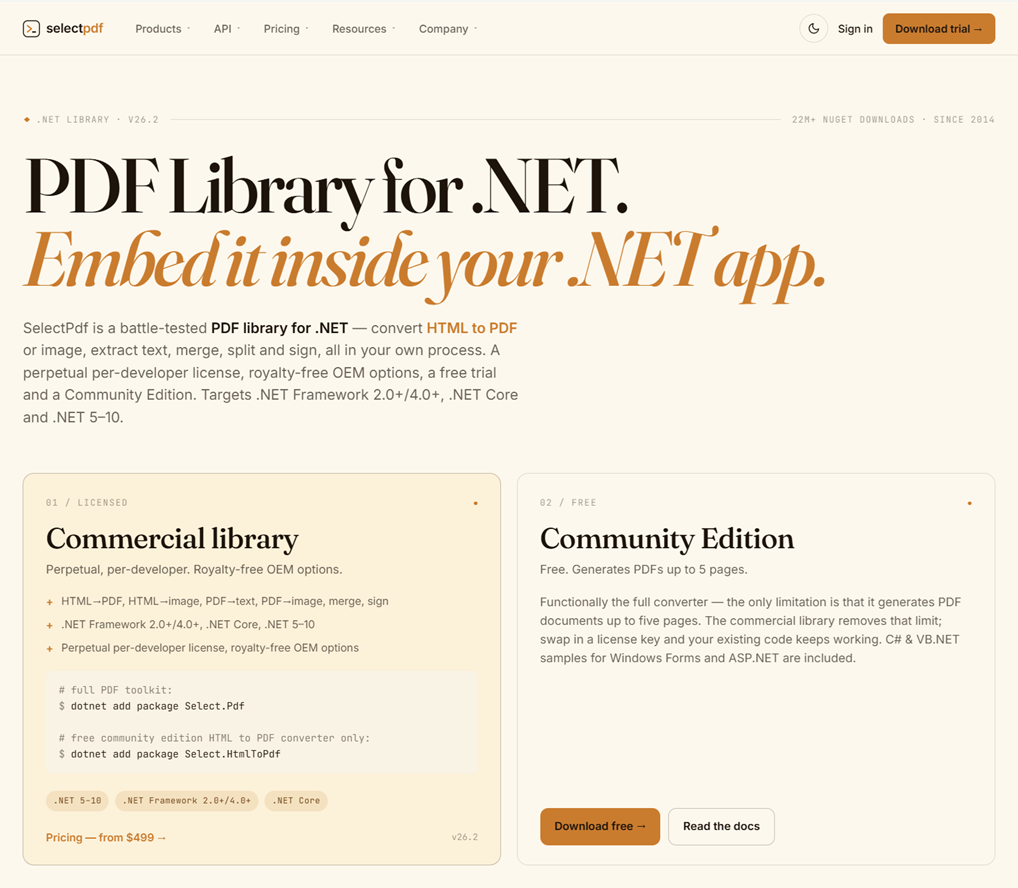Open the Commercial library card heading
The width and height of the screenshot is (1018, 888).
pos(172,539)
